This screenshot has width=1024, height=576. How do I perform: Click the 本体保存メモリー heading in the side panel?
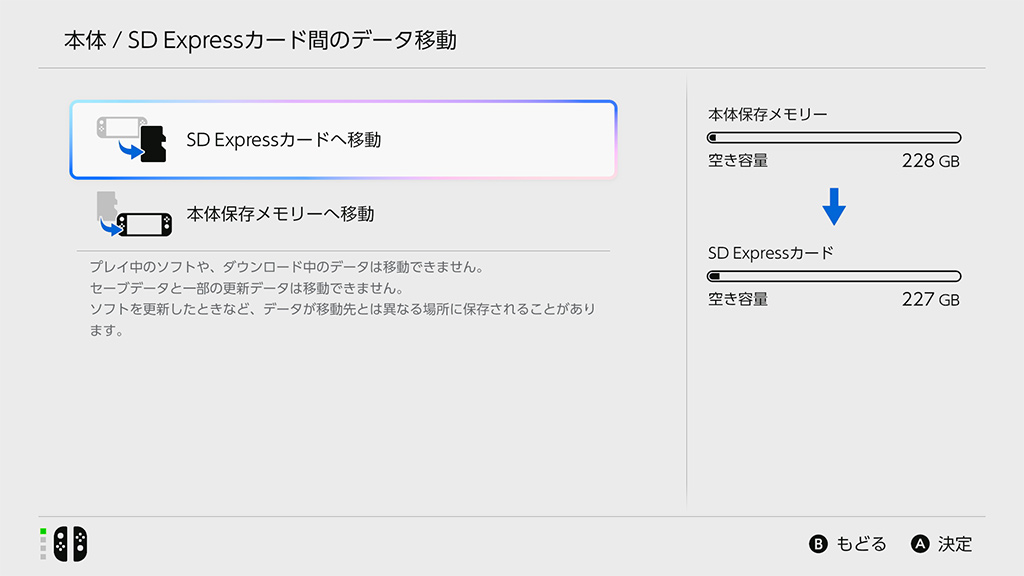pyautogui.click(x=767, y=114)
